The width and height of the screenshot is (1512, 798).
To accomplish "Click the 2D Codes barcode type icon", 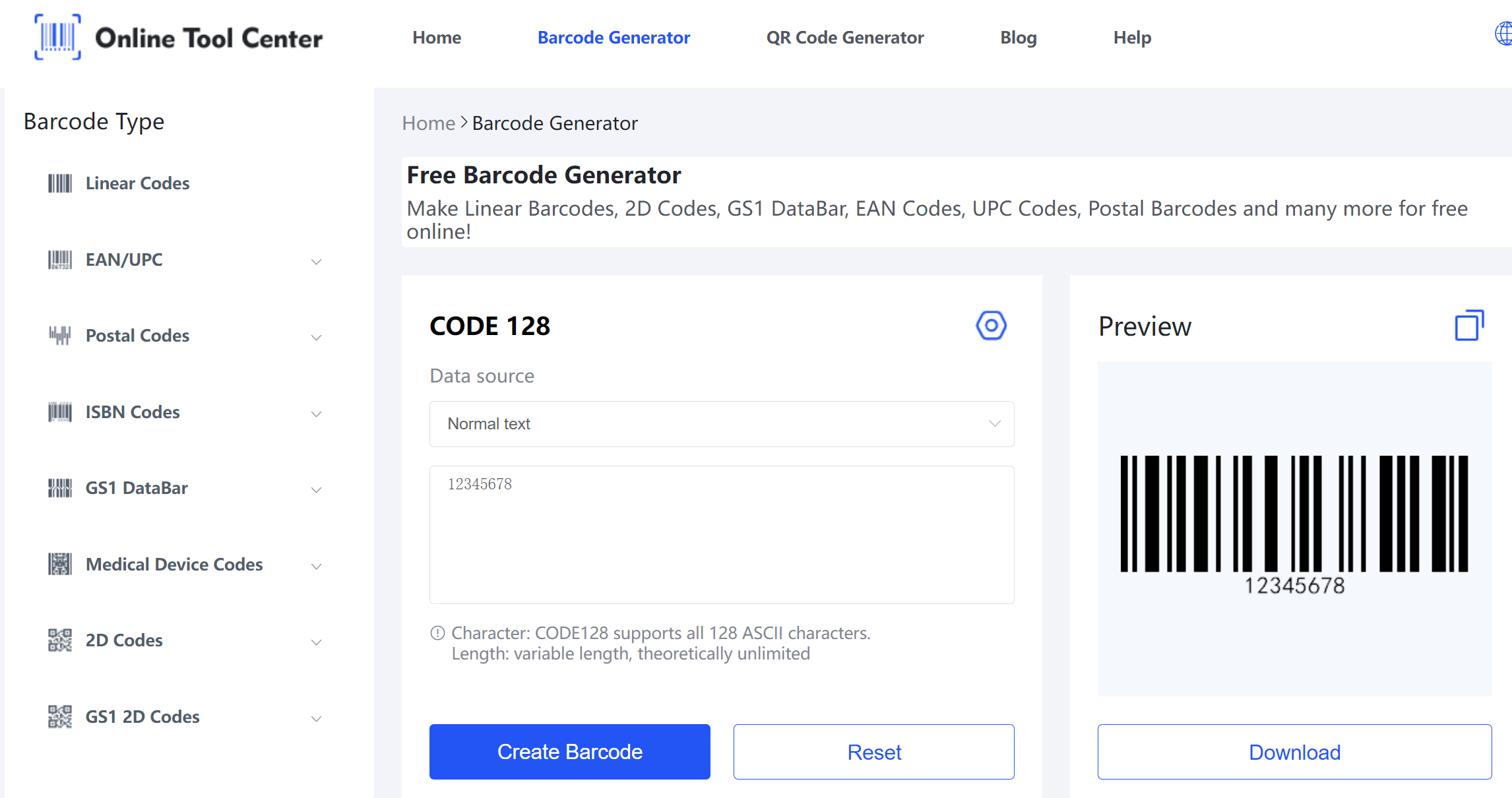I will pyautogui.click(x=58, y=640).
